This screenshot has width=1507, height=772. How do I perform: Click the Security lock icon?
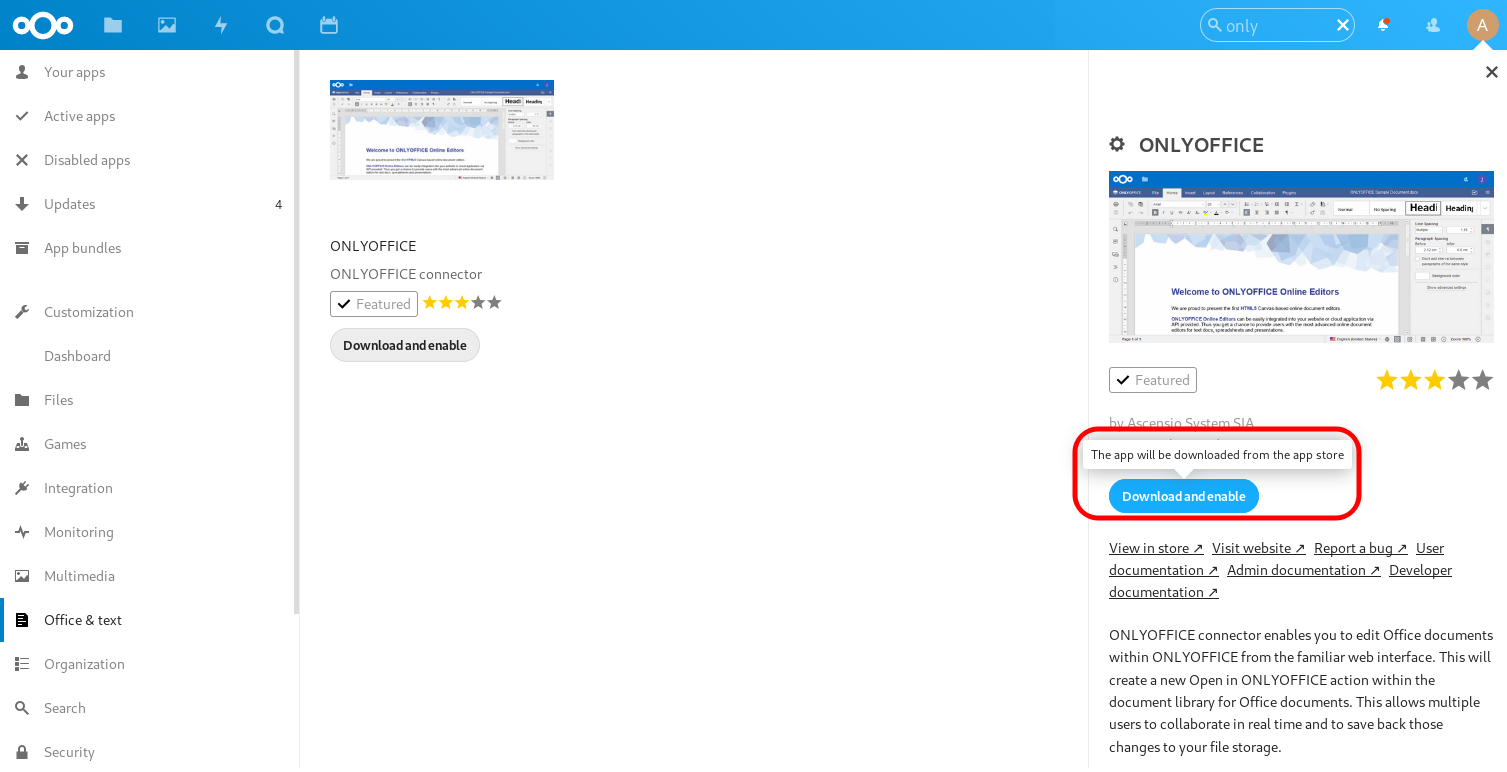point(22,752)
